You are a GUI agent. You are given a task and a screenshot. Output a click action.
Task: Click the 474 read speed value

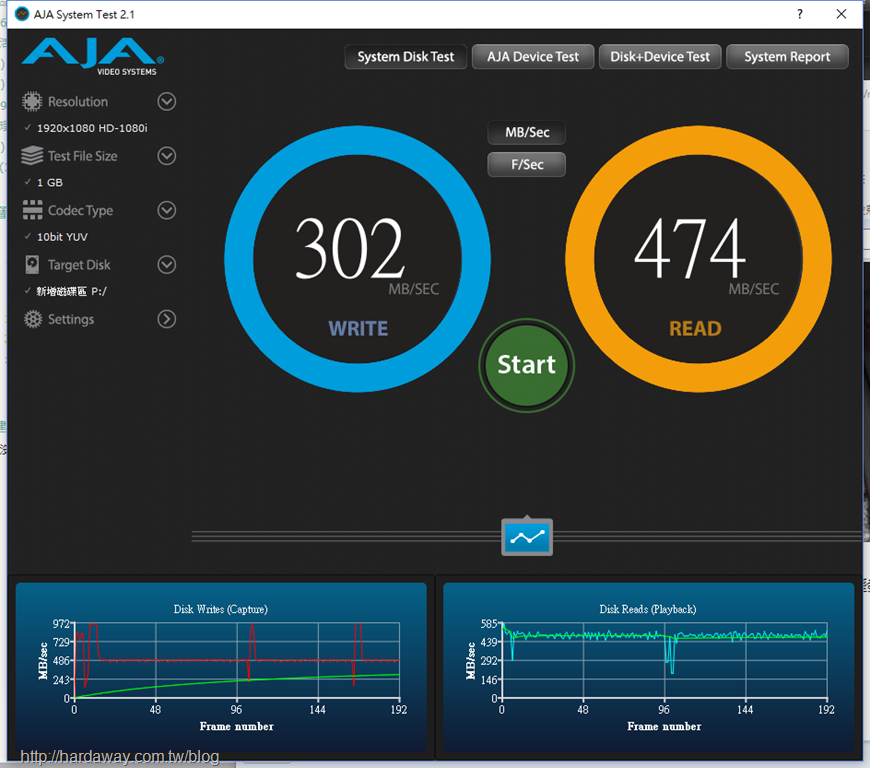pyautogui.click(x=690, y=248)
